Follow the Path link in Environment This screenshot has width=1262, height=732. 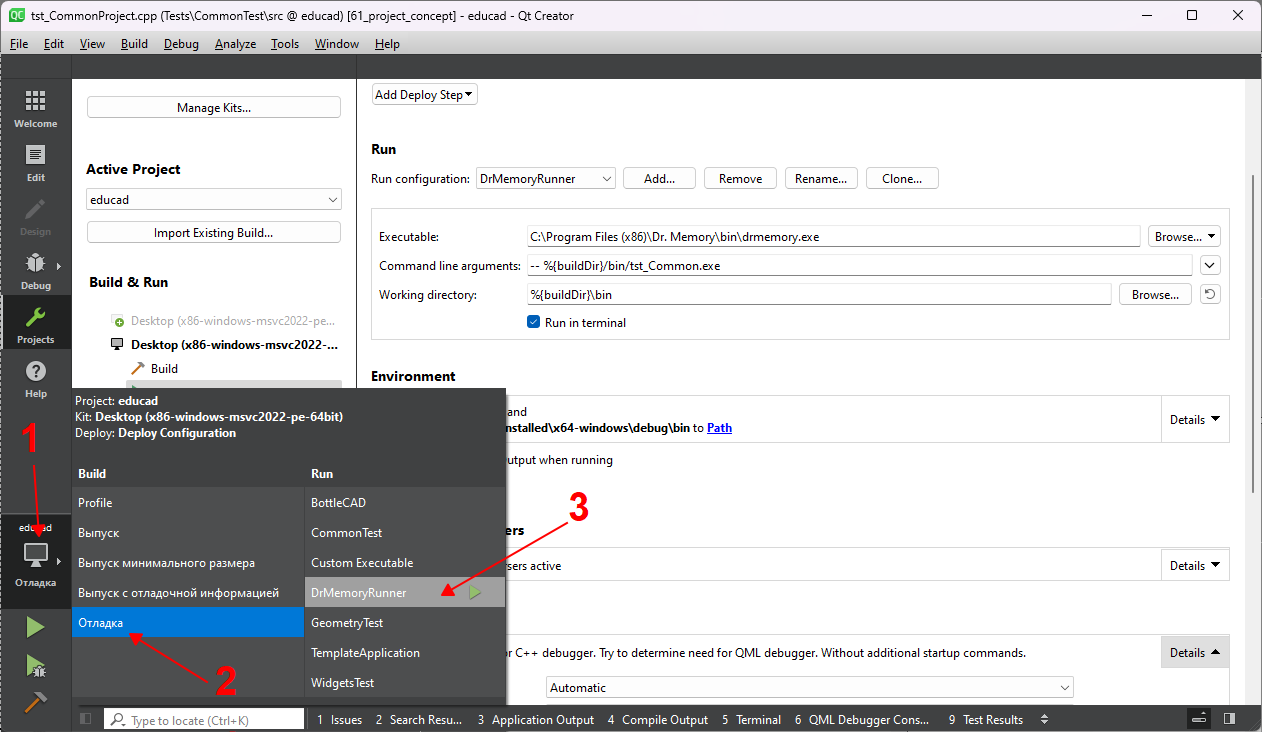click(x=719, y=428)
